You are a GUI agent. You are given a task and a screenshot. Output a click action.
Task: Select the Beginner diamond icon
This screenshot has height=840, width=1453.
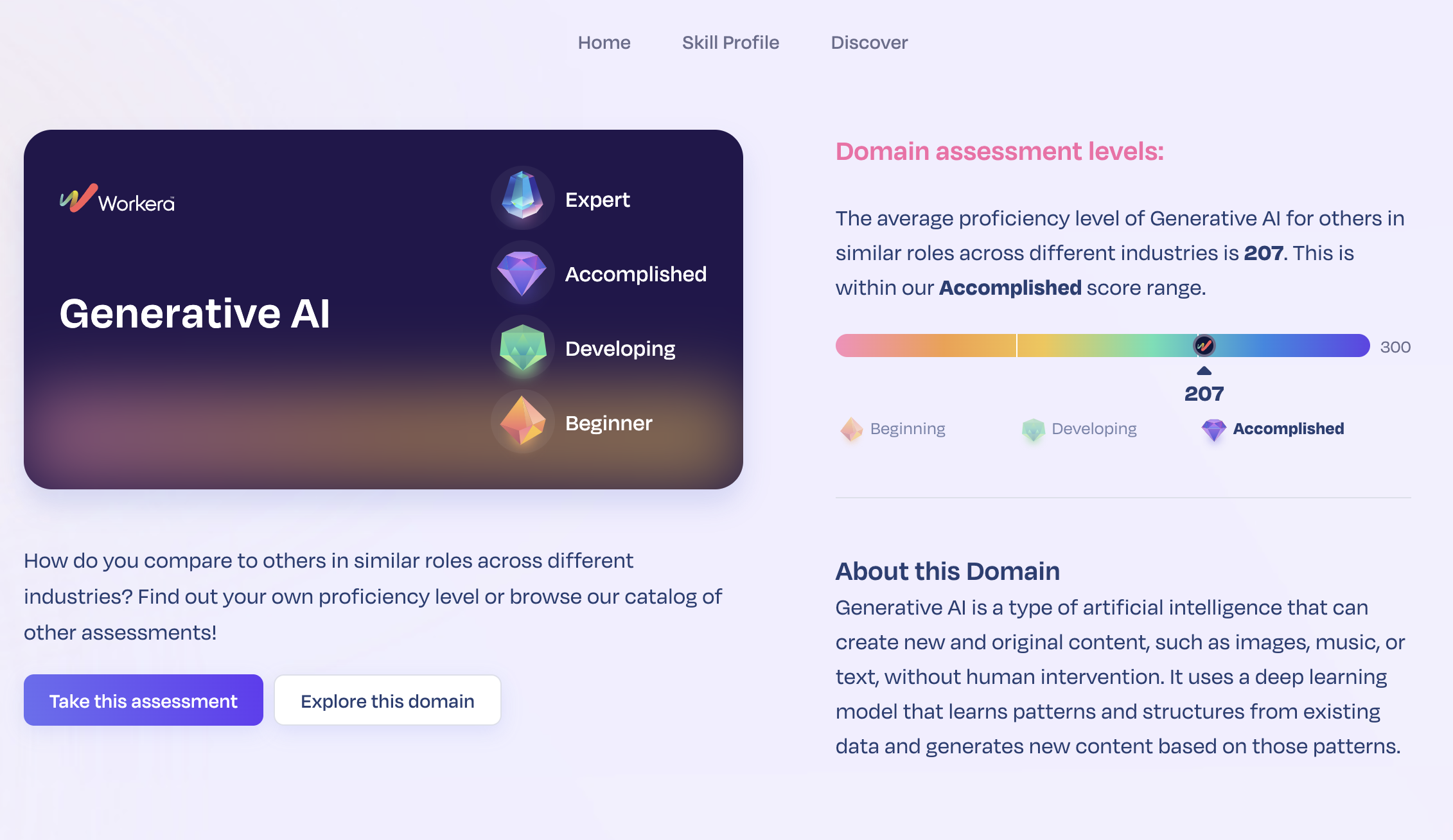(521, 422)
